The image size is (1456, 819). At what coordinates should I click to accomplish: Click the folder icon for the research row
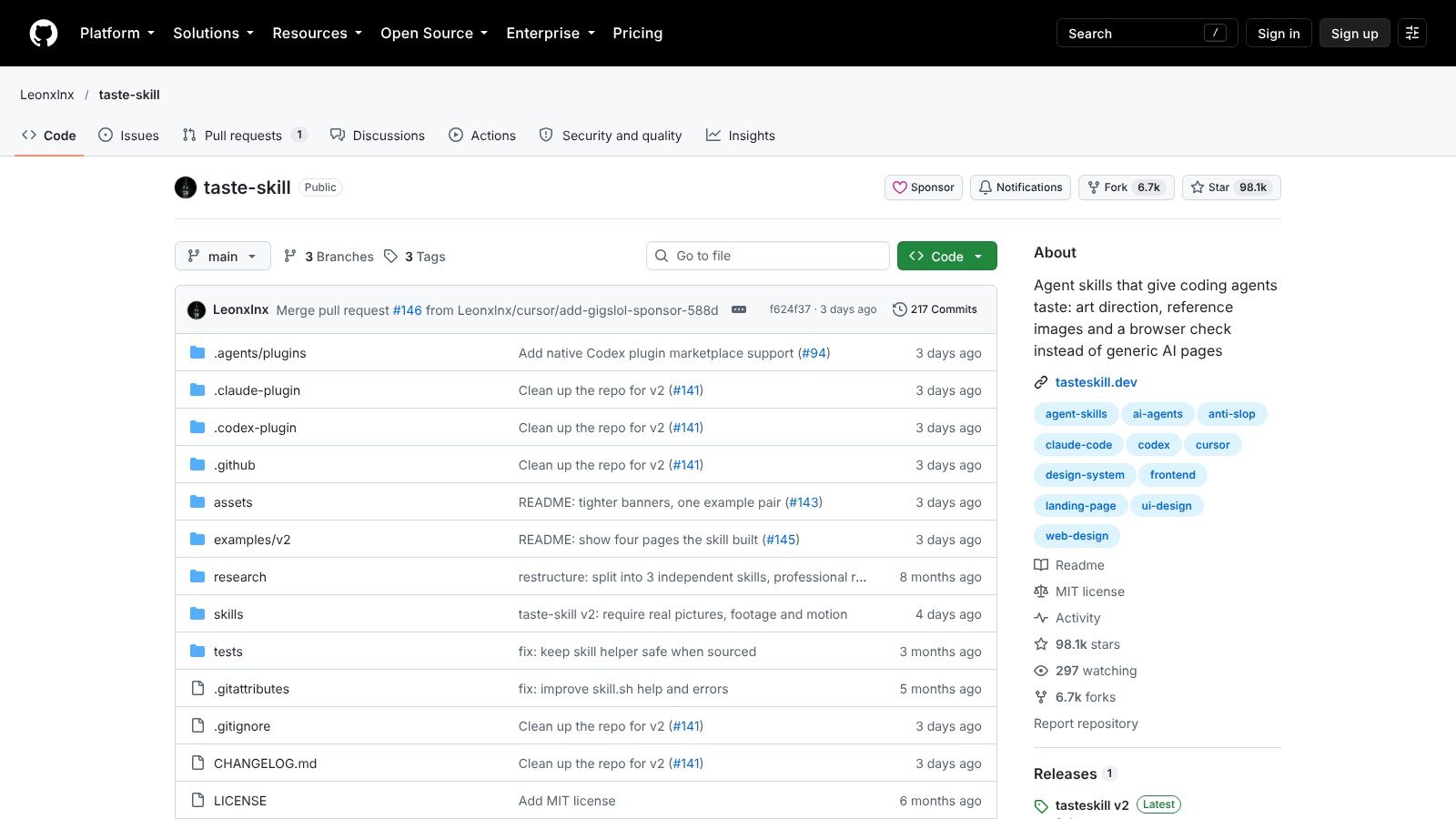coord(197,576)
